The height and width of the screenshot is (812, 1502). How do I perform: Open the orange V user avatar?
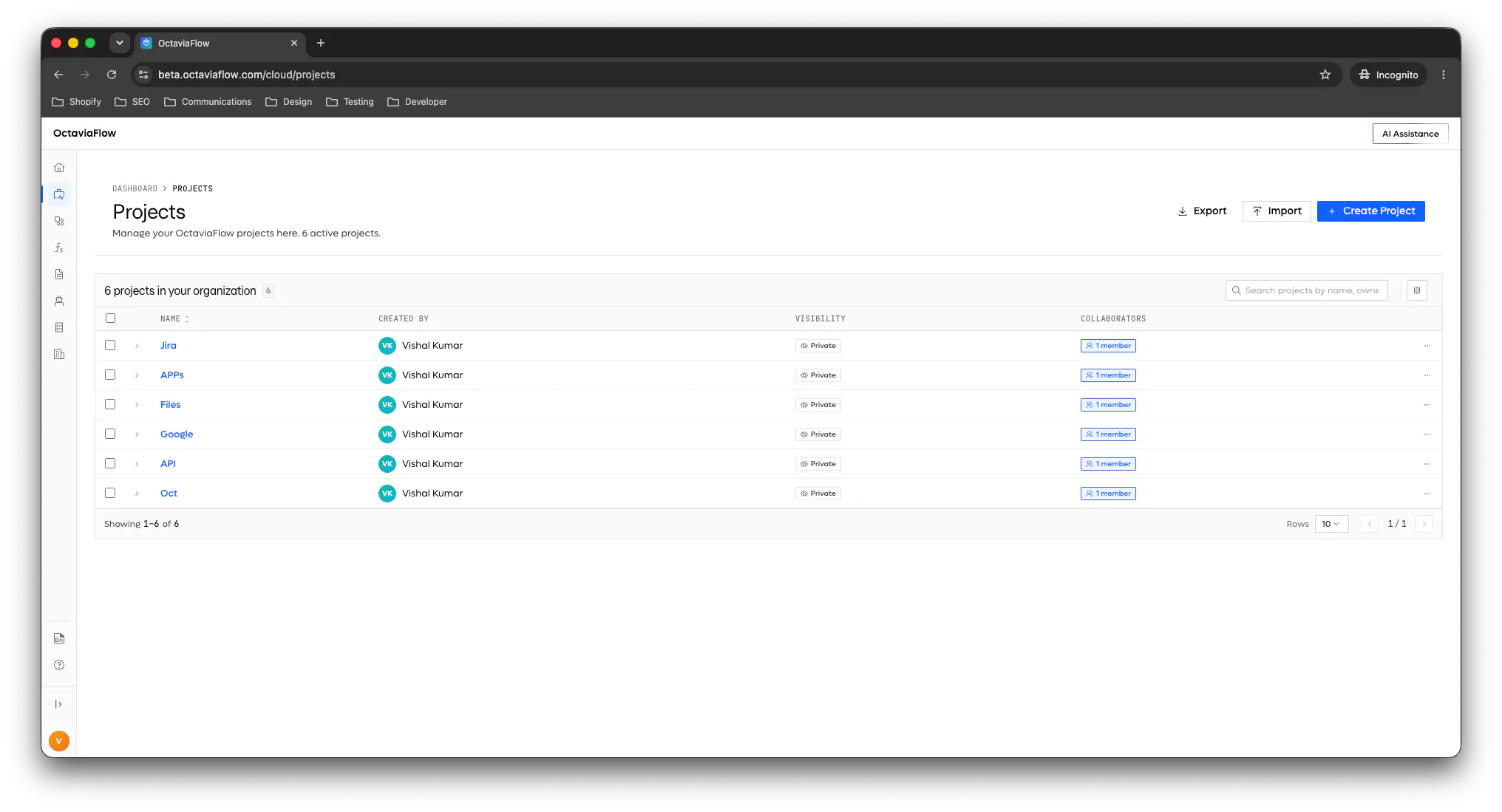pyautogui.click(x=59, y=741)
